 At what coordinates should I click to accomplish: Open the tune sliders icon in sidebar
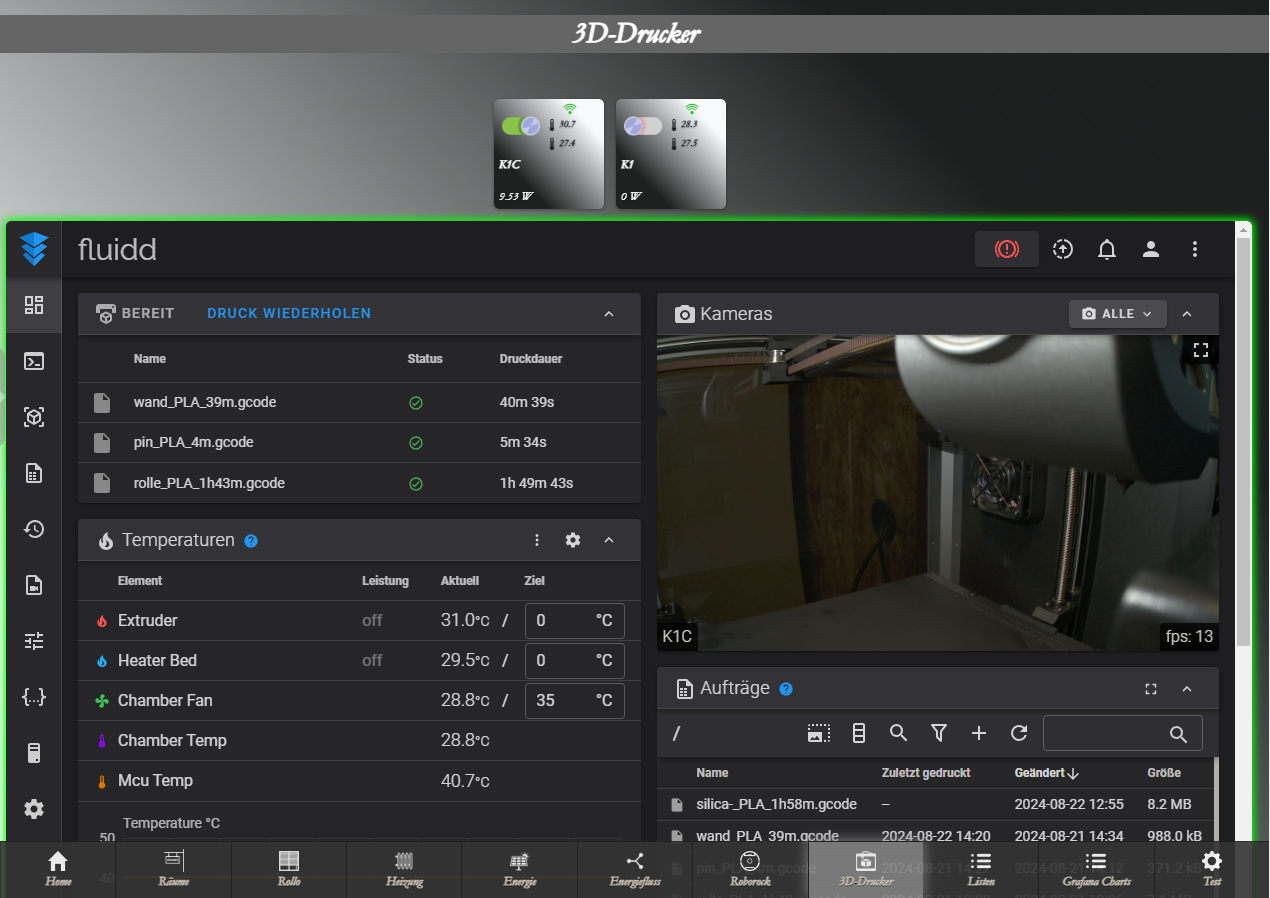[x=34, y=641]
